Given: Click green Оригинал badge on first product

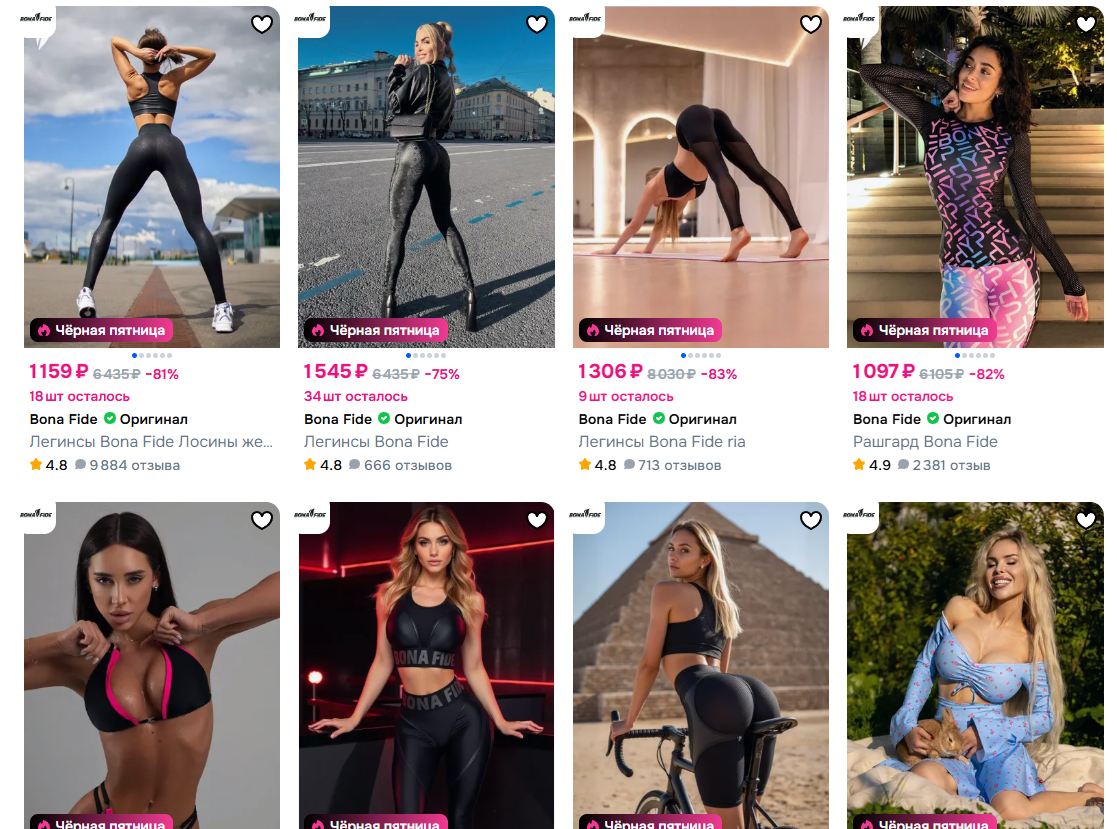Looking at the screenshot, I should tap(146, 419).
